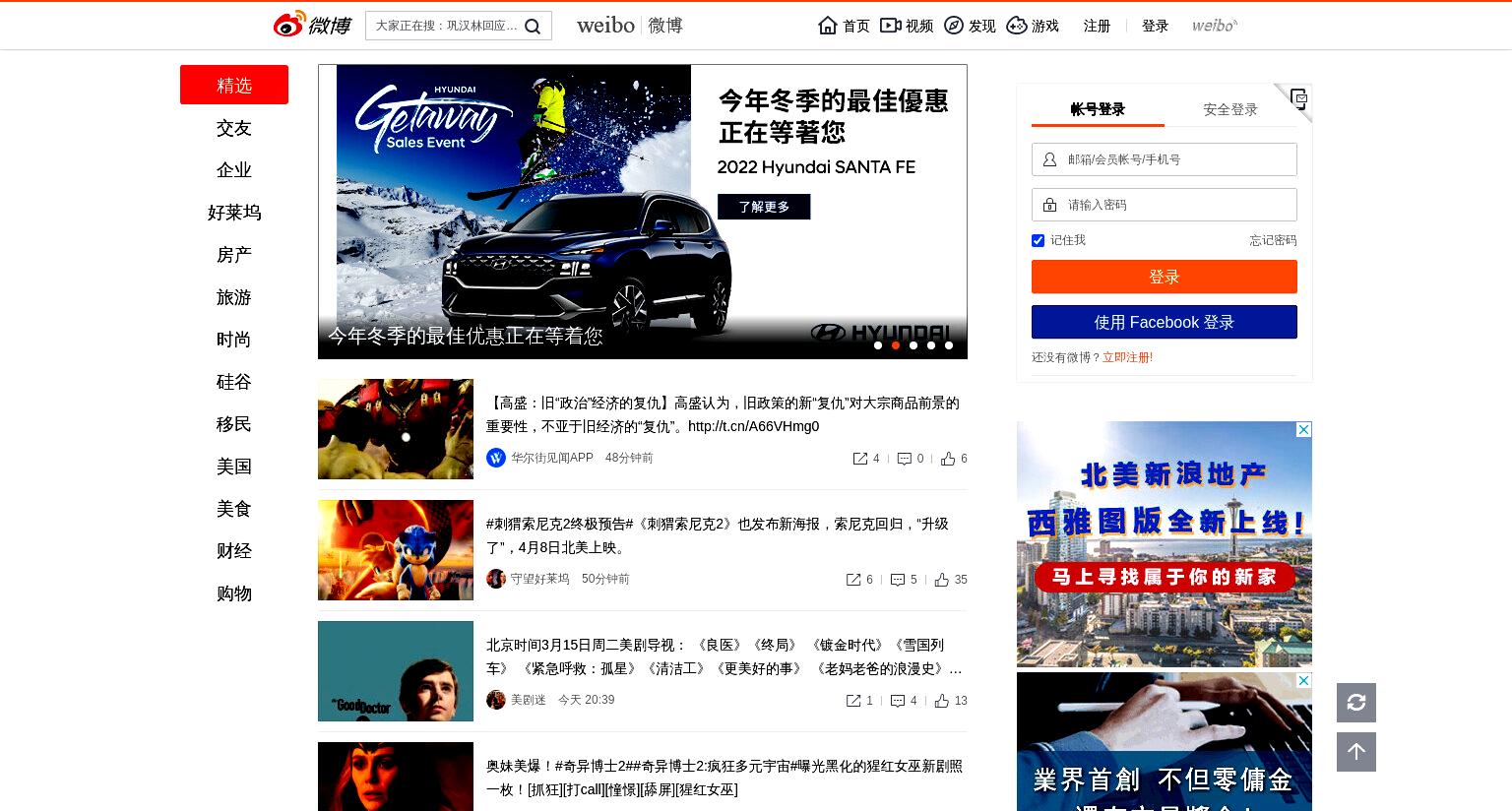Select the 美国 category
The image size is (1512, 811).
tap(234, 467)
